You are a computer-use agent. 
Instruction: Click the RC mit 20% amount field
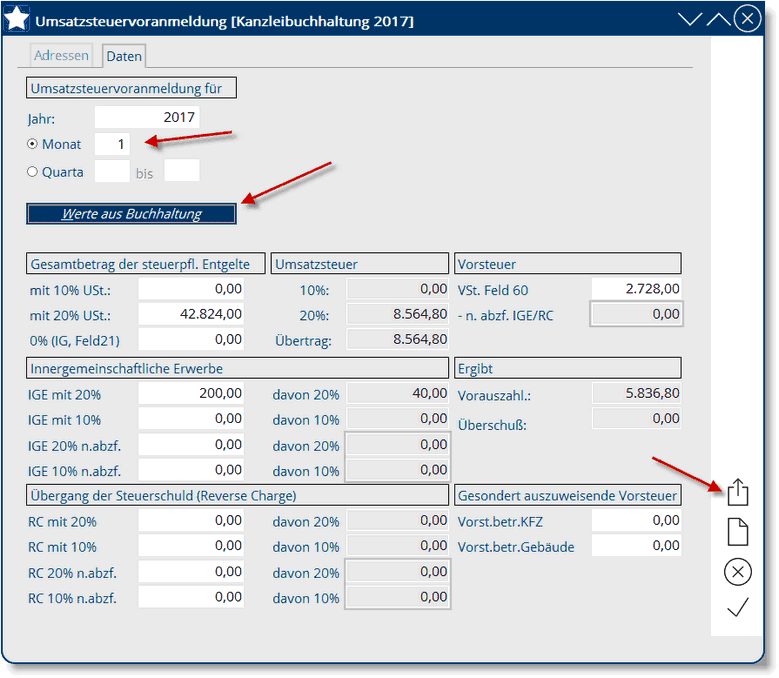[191, 521]
